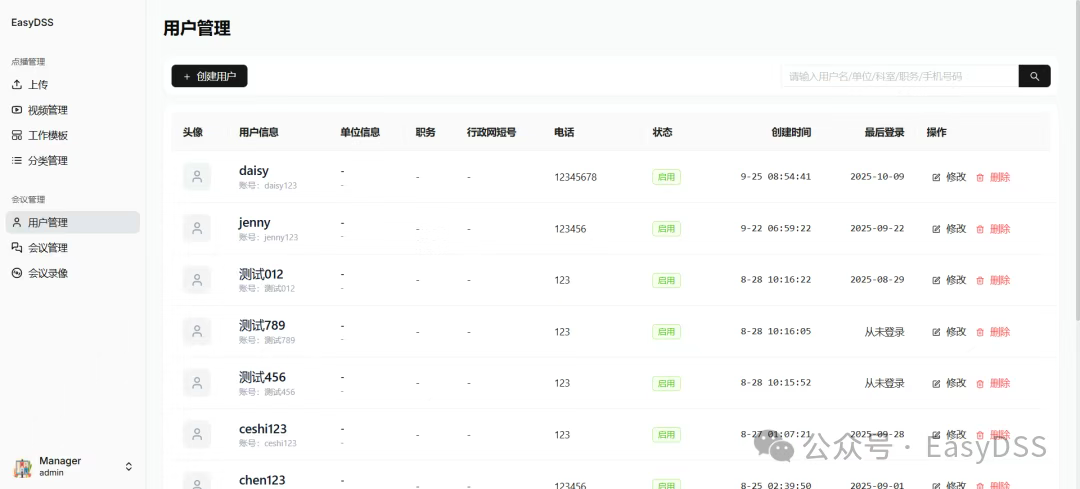The image size is (1080, 489).
Task: Click the page vertical scrollbar
Action: point(1077,158)
